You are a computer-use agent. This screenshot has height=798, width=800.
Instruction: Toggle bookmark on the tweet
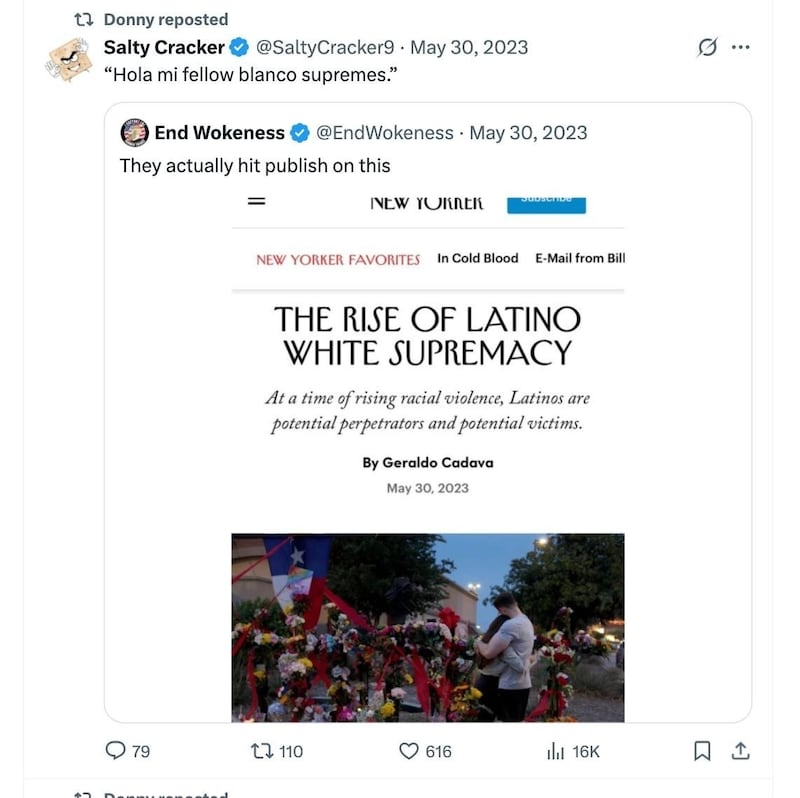click(702, 750)
